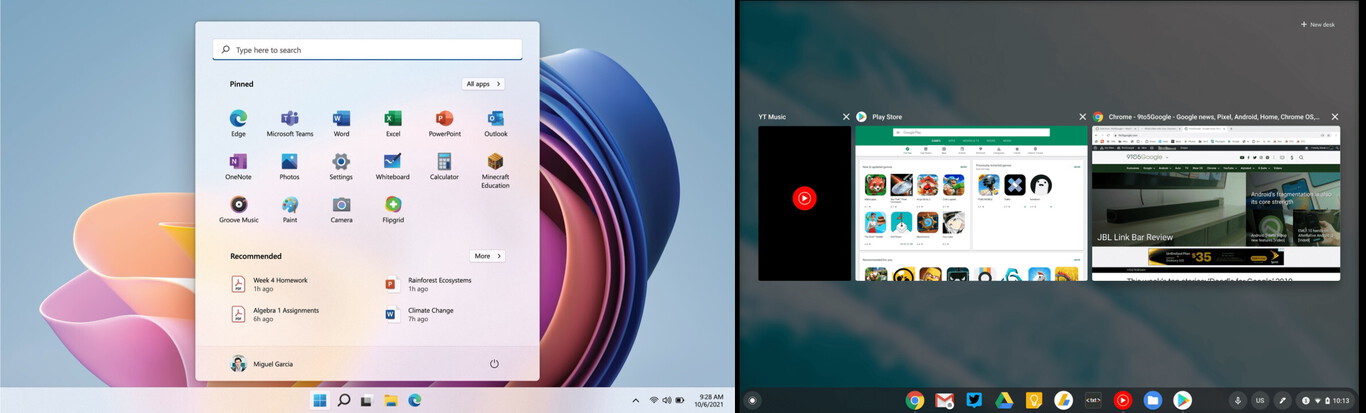
Task: Open Word from pinned apps
Action: point(341,123)
